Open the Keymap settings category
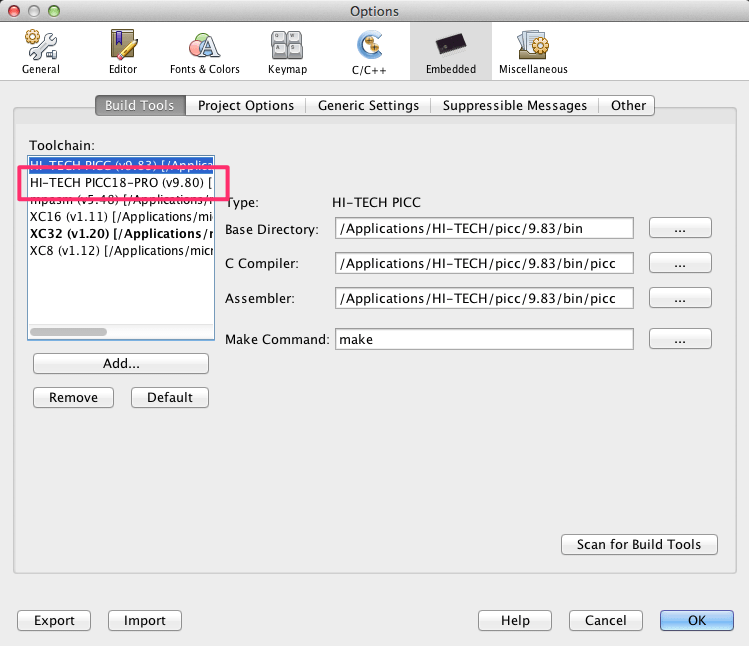 [x=287, y=52]
